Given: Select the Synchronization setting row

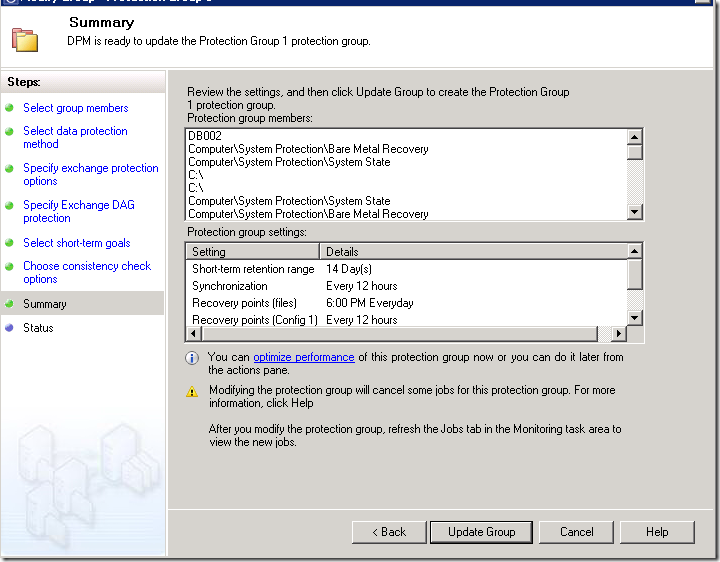Looking at the screenshot, I should [x=406, y=286].
